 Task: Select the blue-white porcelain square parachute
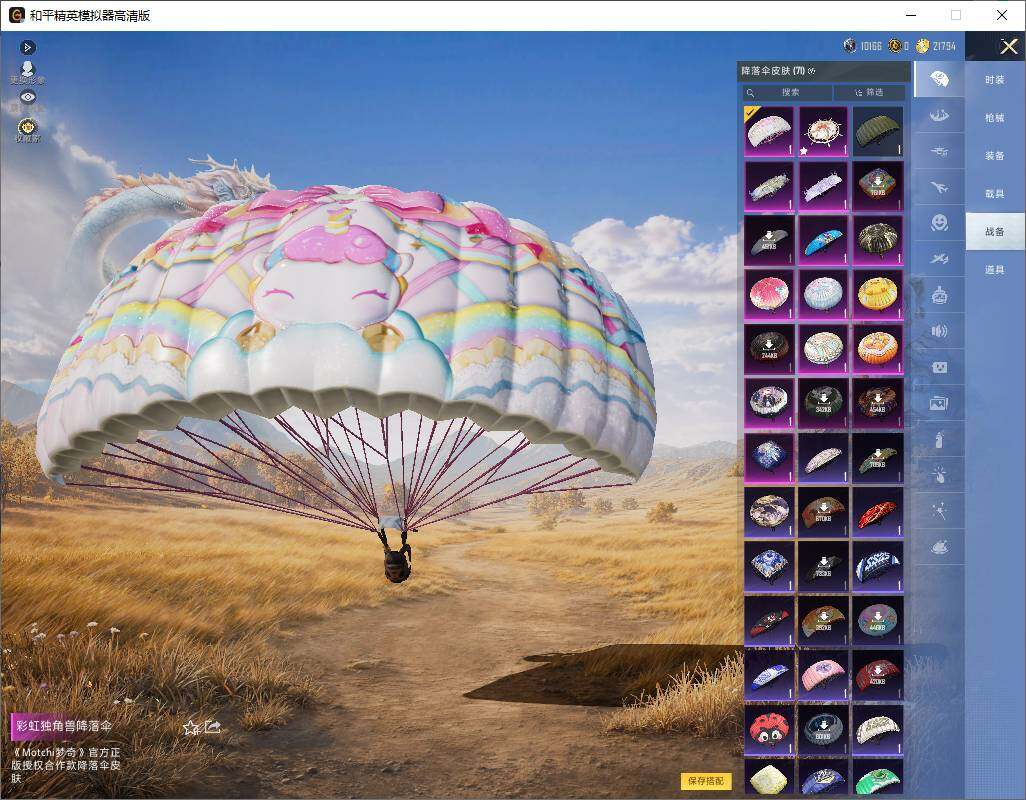(x=769, y=566)
